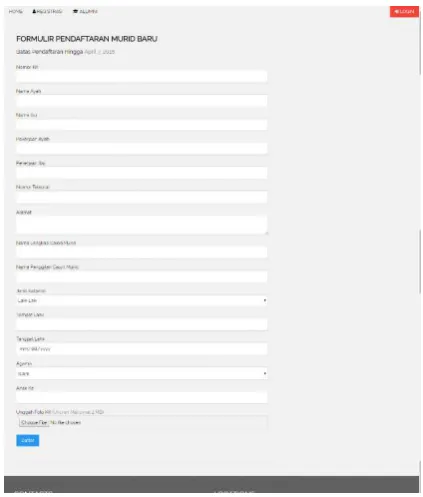This screenshot has width=423, height=497.
Task: Click the Nama Lengkap Calon Murid field
Action: click(141, 252)
